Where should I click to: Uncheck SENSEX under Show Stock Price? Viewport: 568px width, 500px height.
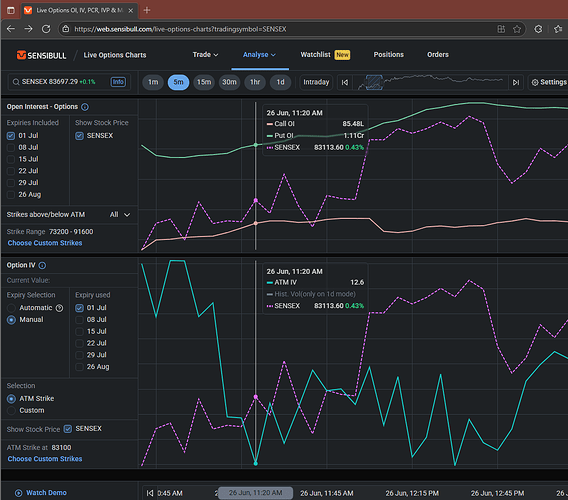click(x=79, y=136)
